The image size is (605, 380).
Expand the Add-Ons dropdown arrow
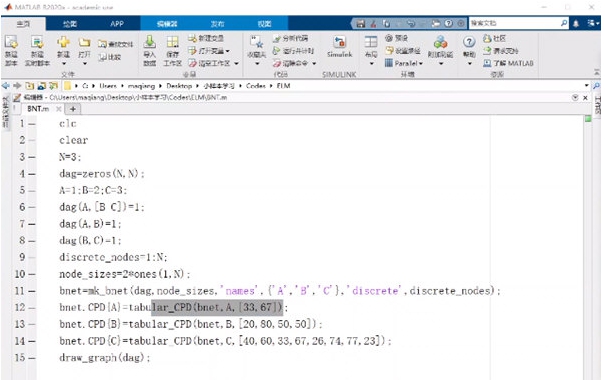441,63
